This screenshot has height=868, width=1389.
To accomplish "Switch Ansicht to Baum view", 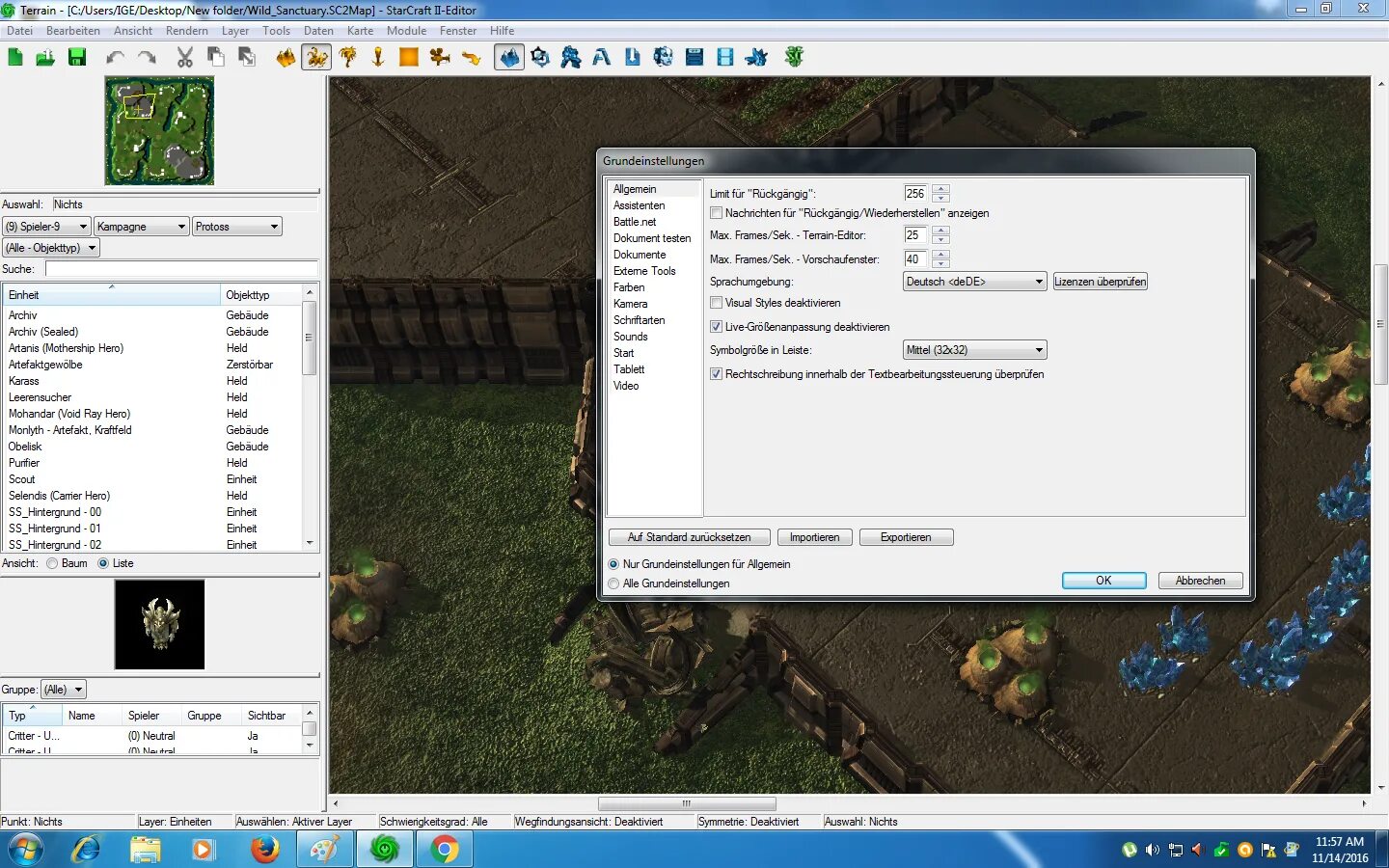I will 52,563.
